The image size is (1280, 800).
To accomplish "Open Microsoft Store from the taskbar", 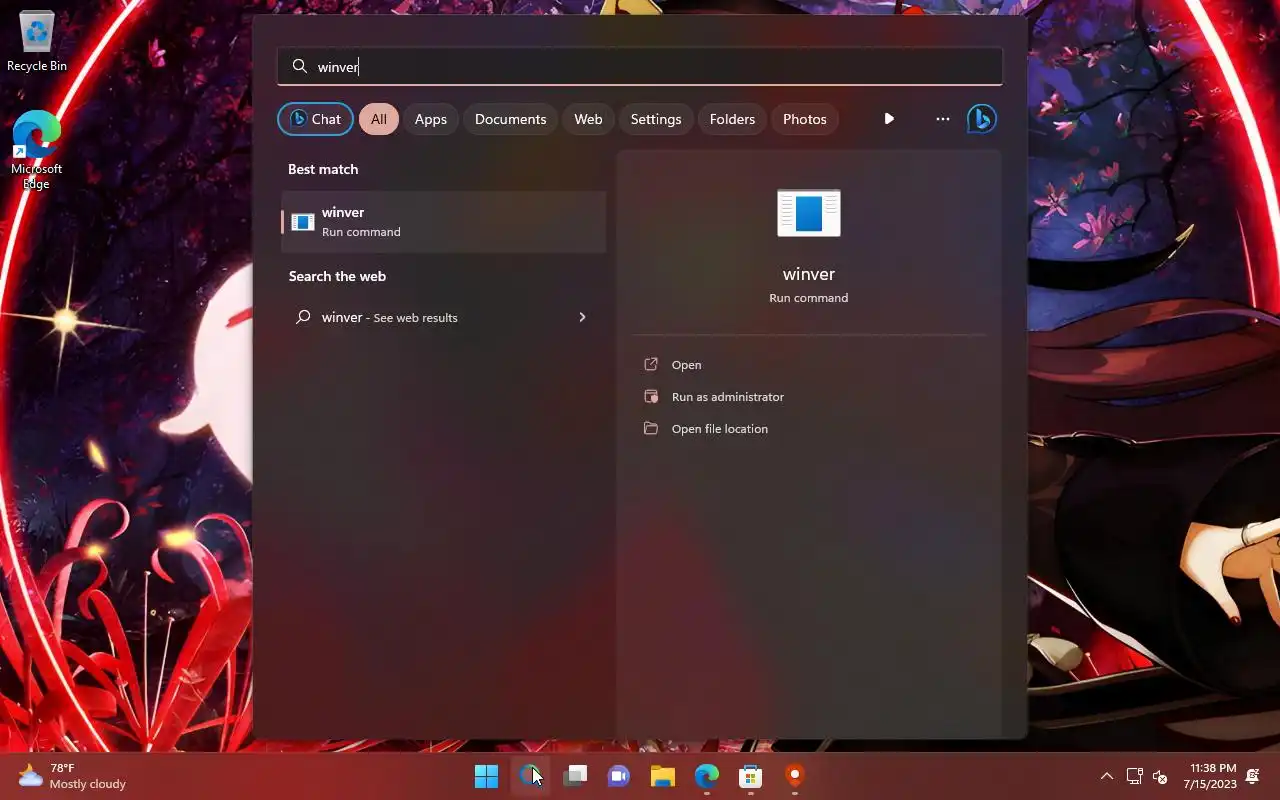I will 751,776.
